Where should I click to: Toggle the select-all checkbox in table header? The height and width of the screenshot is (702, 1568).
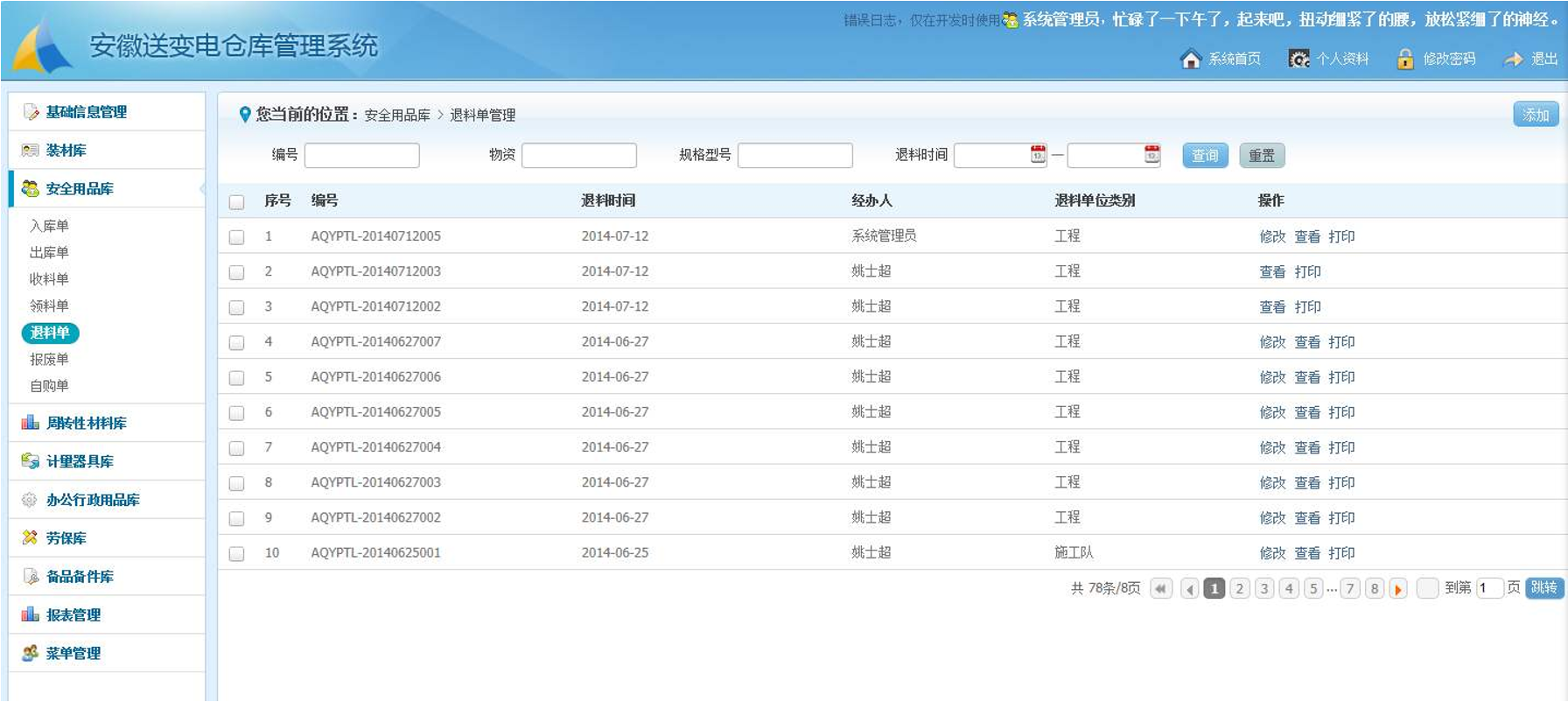click(236, 202)
